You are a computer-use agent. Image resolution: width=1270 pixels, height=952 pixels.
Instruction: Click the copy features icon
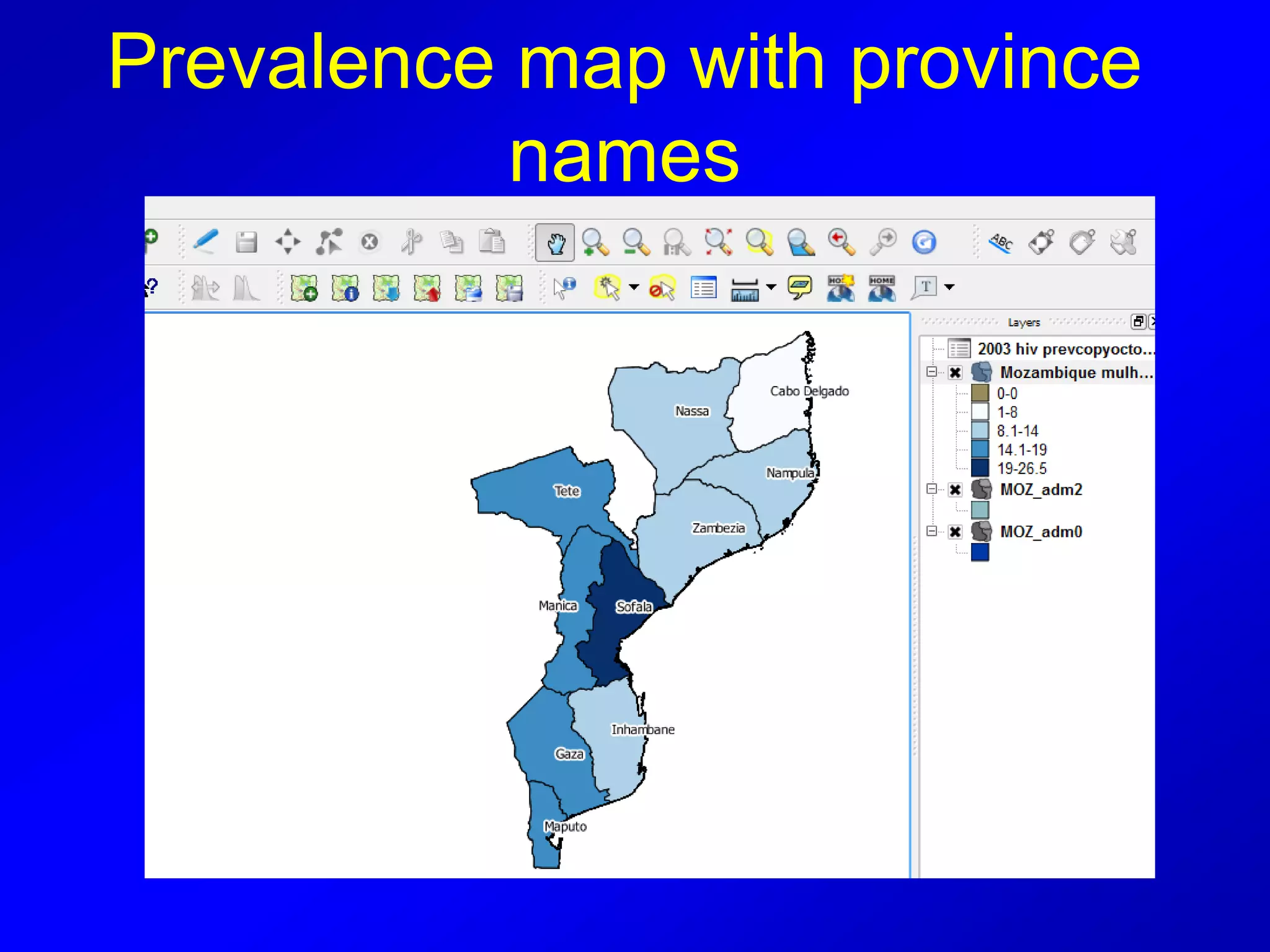[451, 242]
